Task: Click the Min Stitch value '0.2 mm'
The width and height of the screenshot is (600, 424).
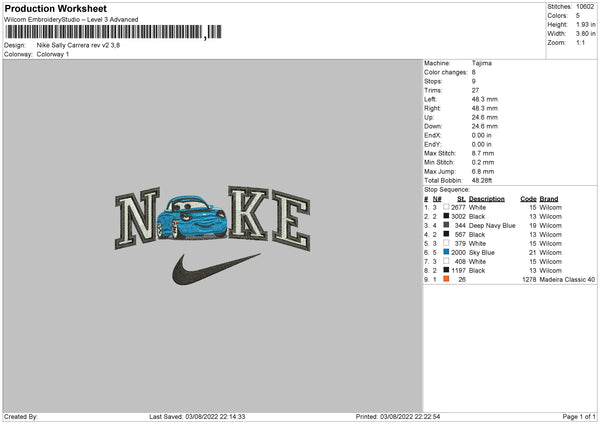Action: pyautogui.click(x=483, y=162)
